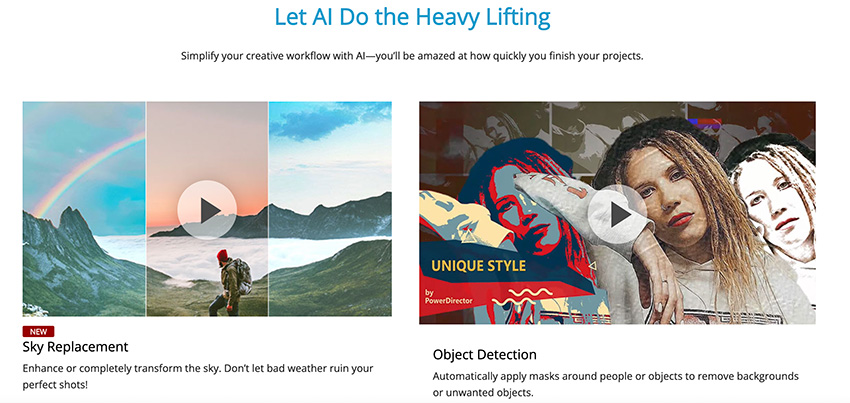
Task: Click the Object Detection description text
Action: click(616, 384)
